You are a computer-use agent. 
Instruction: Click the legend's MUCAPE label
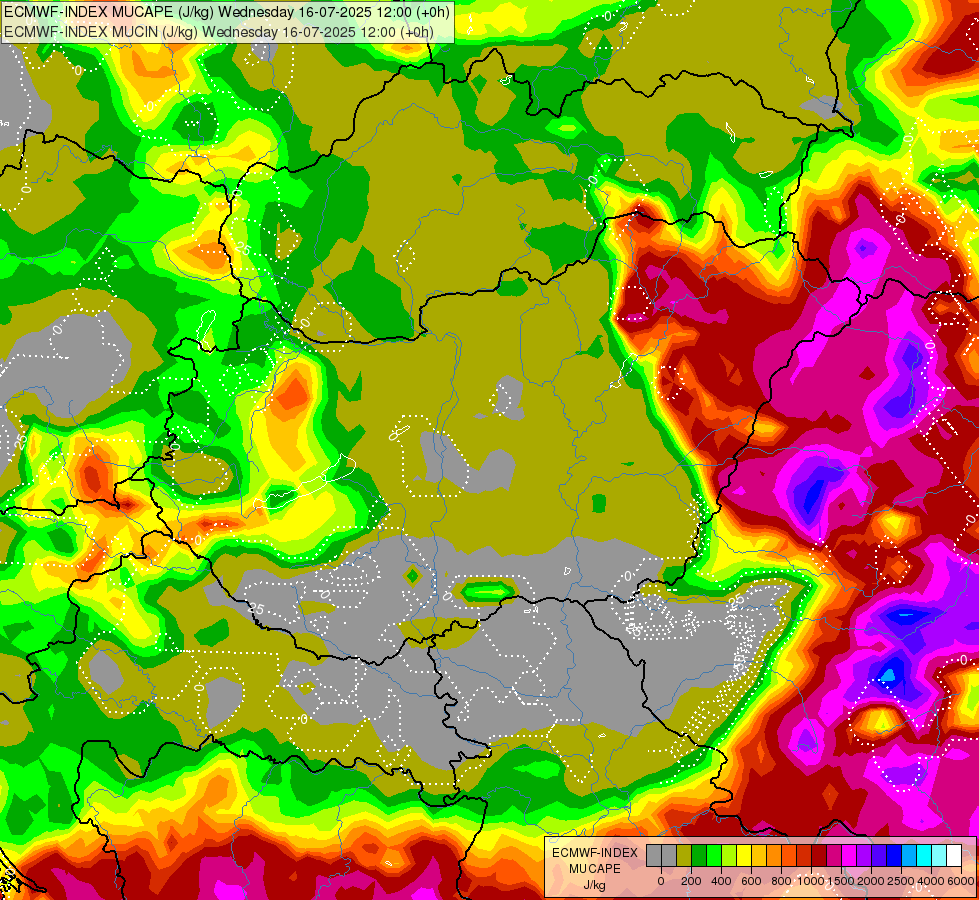point(595,869)
